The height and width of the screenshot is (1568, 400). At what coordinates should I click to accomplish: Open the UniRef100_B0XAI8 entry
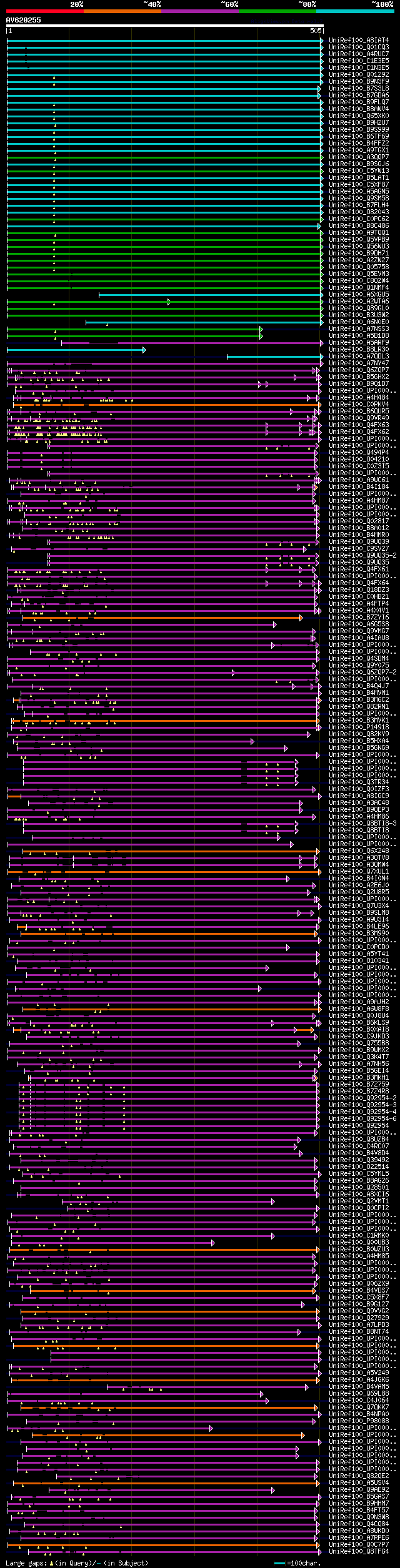(x=359, y=1030)
